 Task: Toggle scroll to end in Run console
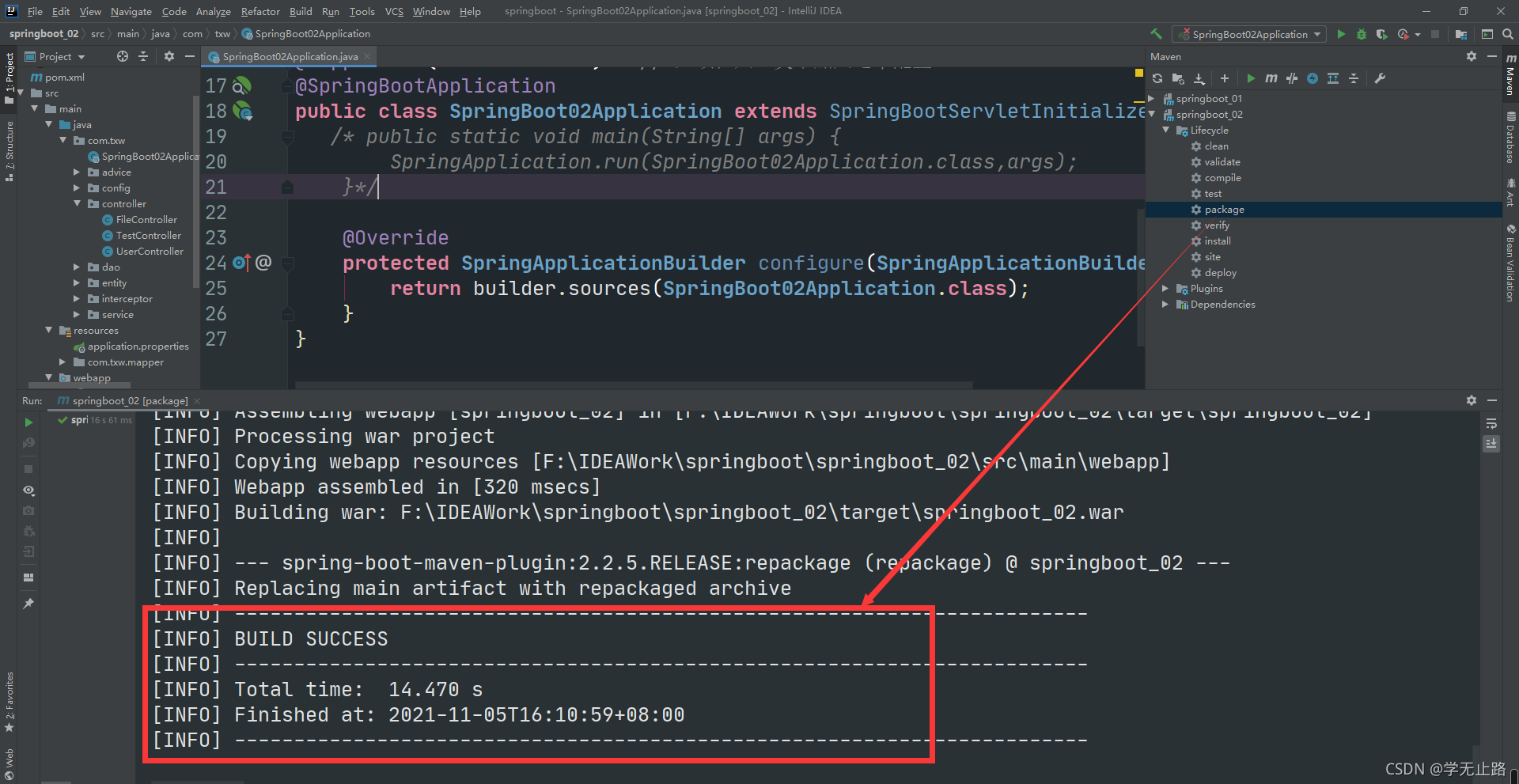click(x=1491, y=444)
